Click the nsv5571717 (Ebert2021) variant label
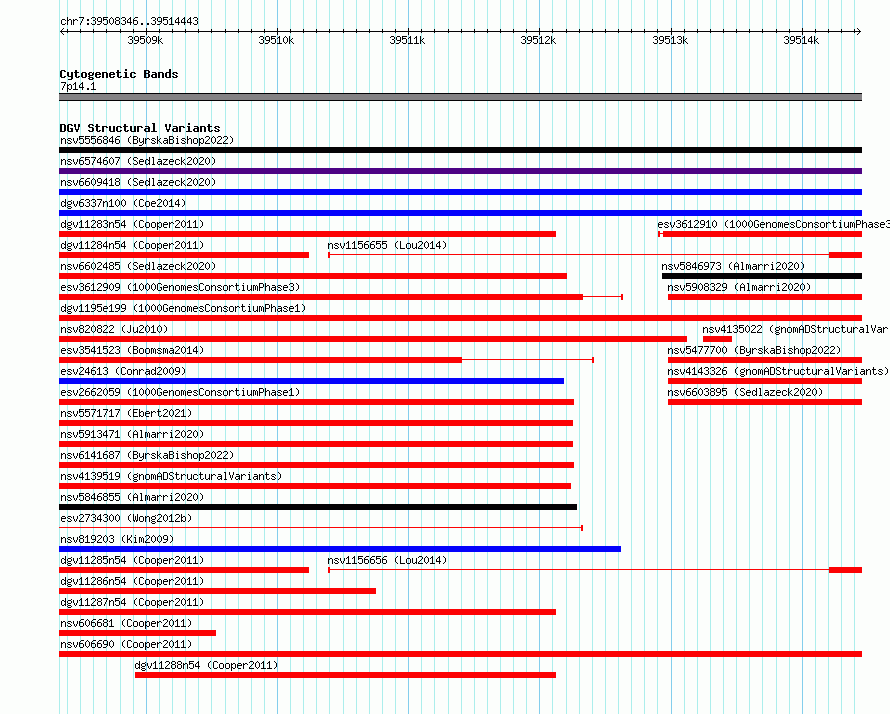This screenshot has width=890, height=714. pyautogui.click(x=126, y=413)
